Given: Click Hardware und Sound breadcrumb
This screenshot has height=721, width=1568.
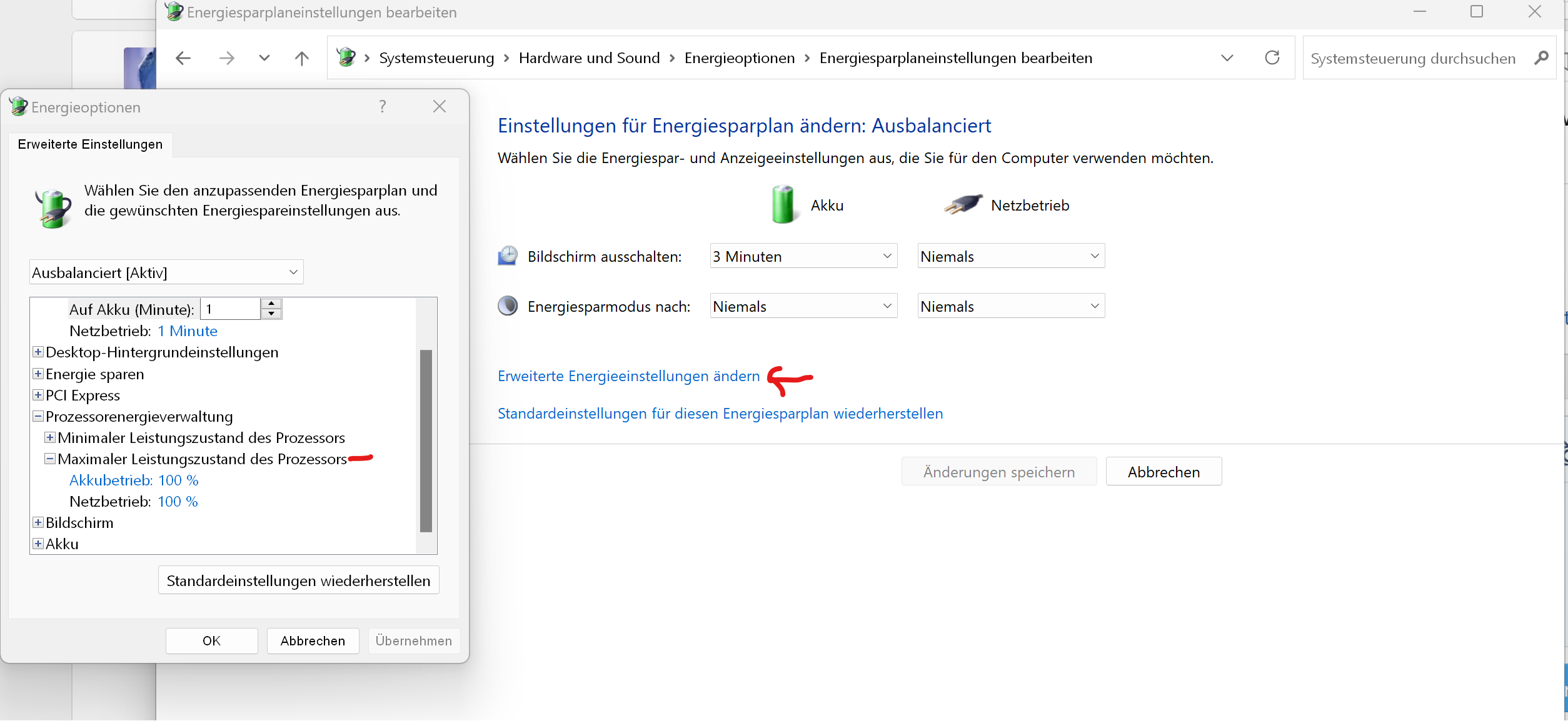Looking at the screenshot, I should point(589,58).
